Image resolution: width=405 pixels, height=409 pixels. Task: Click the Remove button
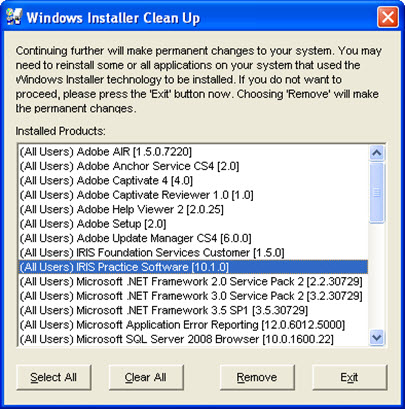257,377
